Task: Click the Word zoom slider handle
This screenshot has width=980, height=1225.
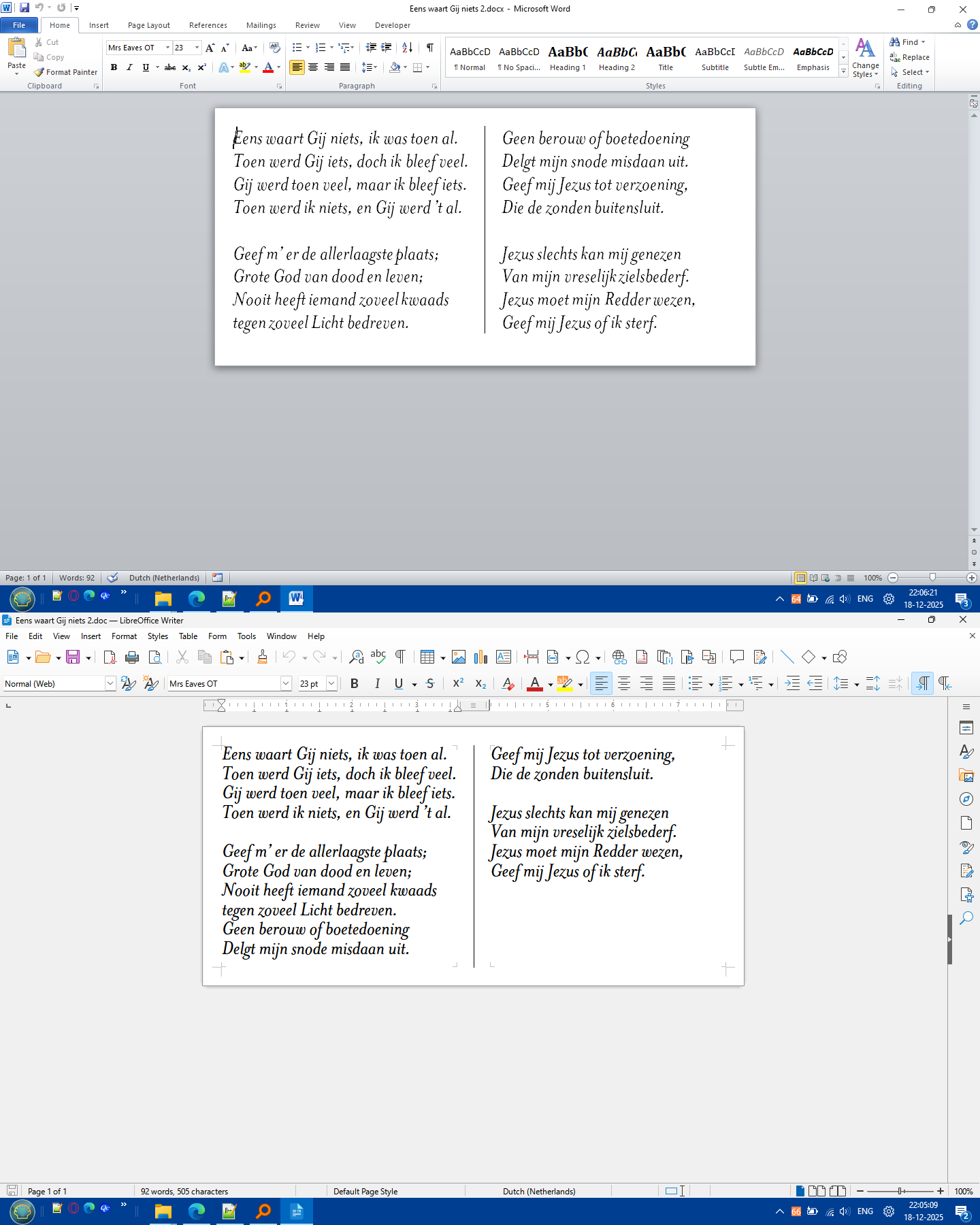Action: coord(932,578)
